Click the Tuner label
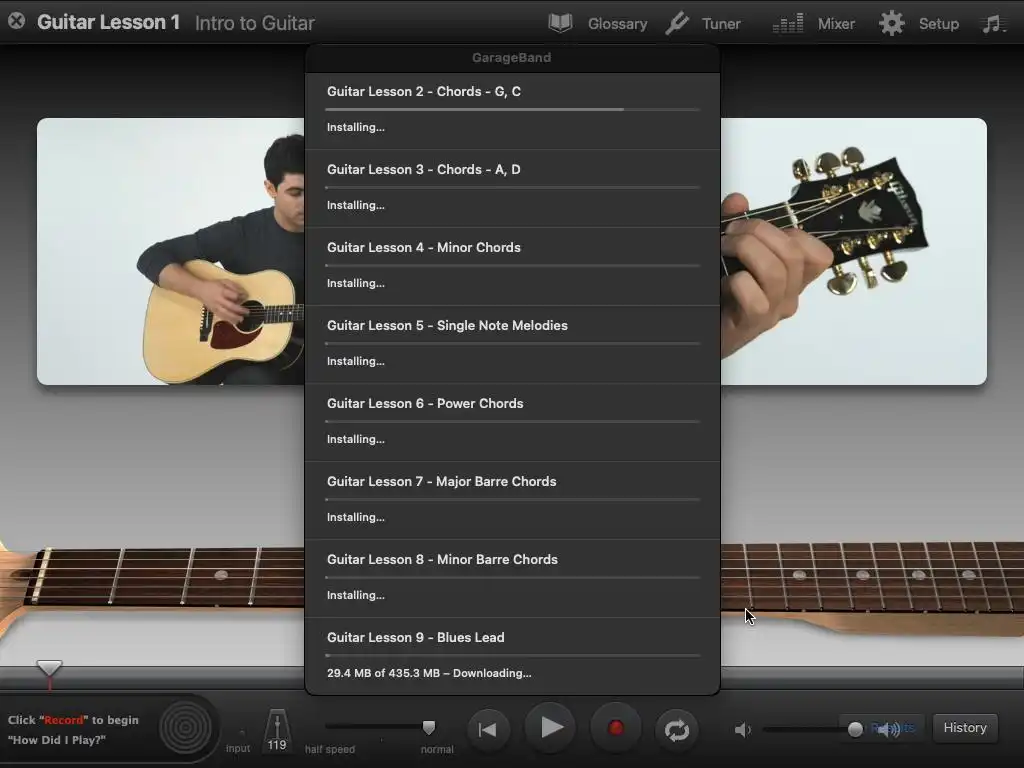This screenshot has width=1024, height=768. pyautogui.click(x=721, y=24)
